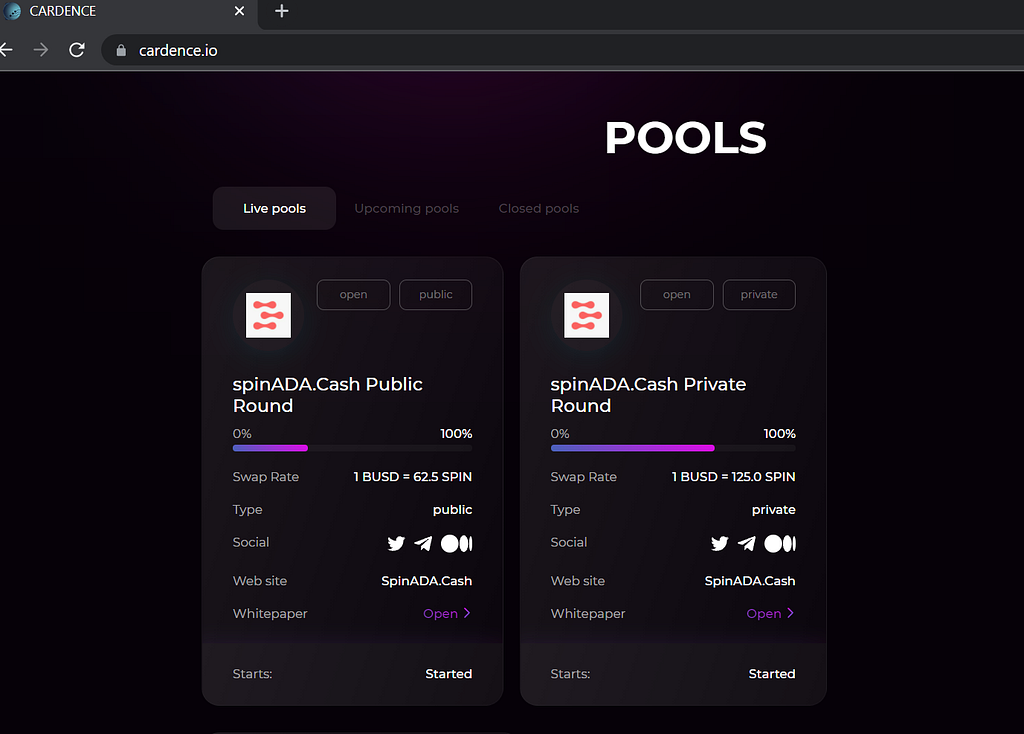Click open badge on Private Round card
Viewport: 1024px width, 734px height.
point(677,295)
